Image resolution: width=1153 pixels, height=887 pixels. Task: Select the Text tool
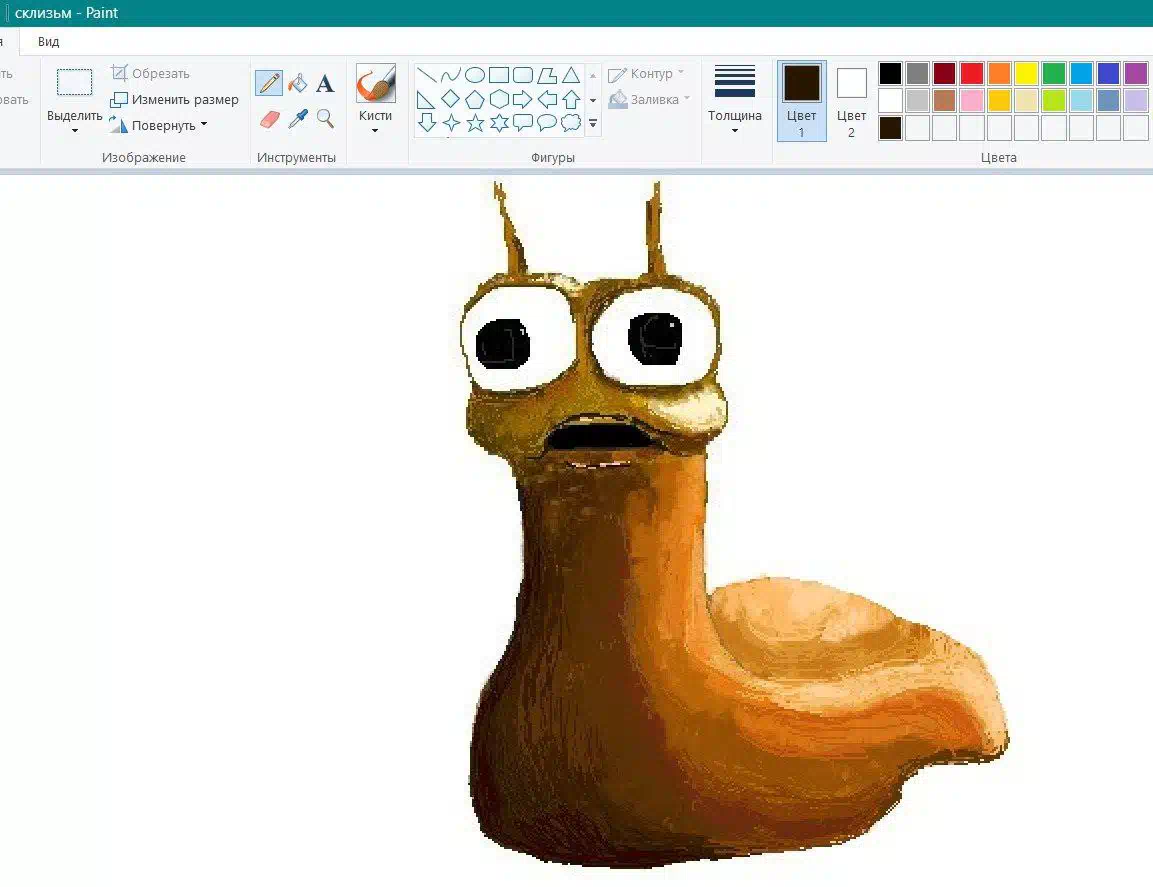(325, 83)
